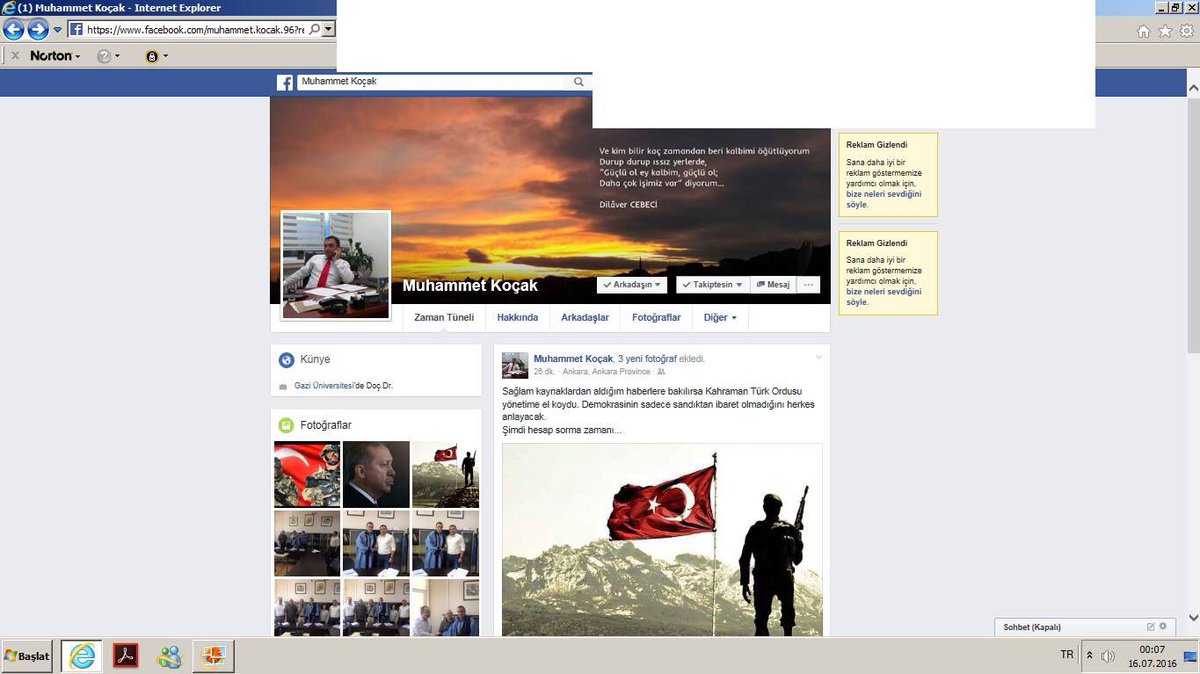This screenshot has width=1200, height=674.
Task: Click the page scrollbar up arrow
Action: [x=1193, y=89]
